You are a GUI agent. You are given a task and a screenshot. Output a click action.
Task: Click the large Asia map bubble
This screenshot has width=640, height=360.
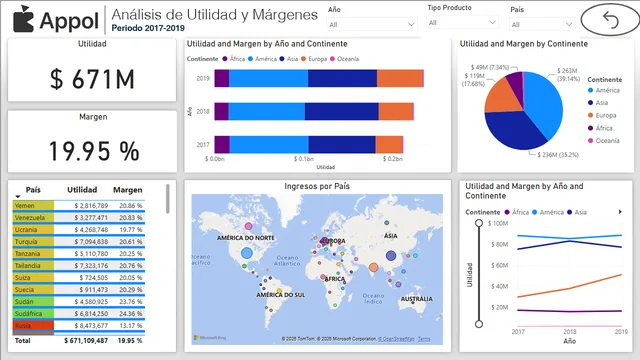point(391,256)
